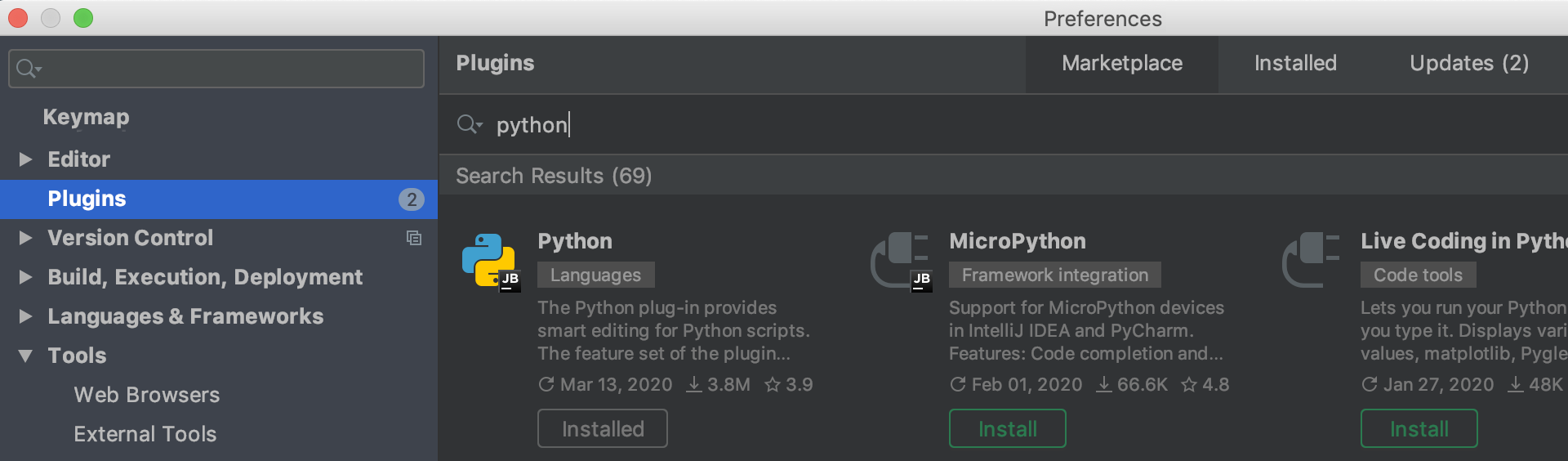
Task: Select Keymap in the settings tree
Action: [86, 117]
